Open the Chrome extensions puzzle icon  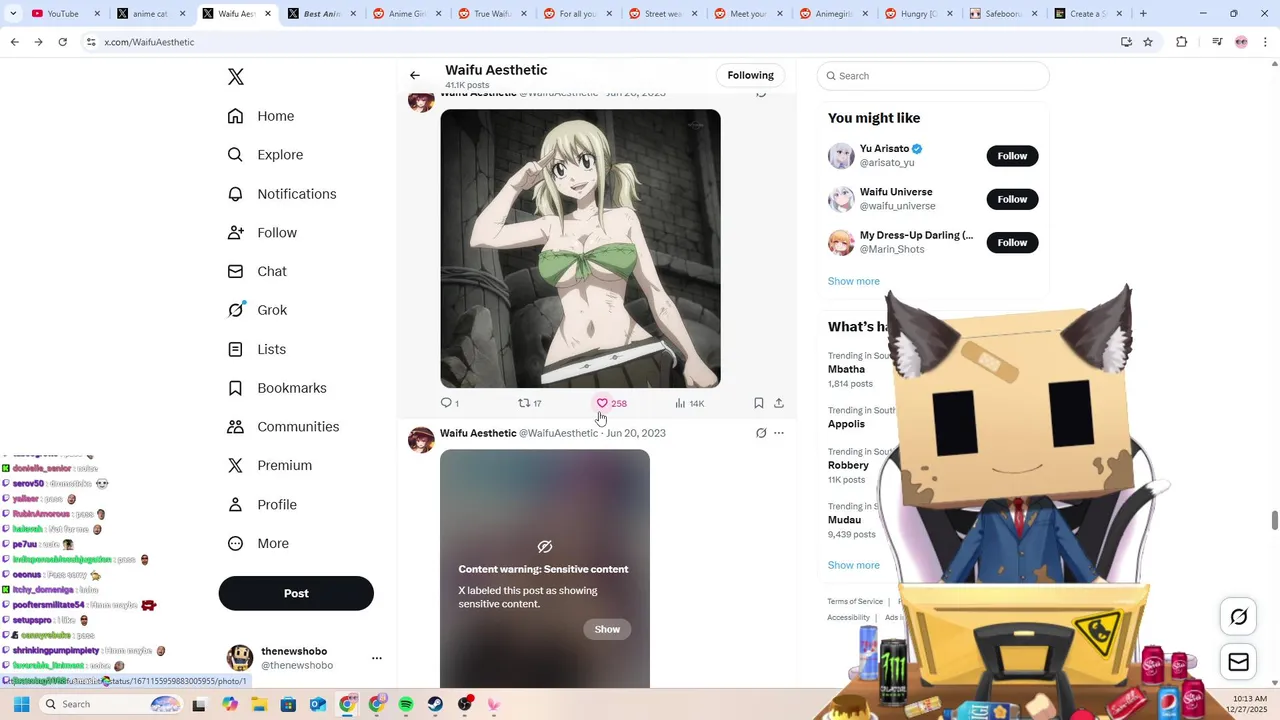(x=1182, y=42)
